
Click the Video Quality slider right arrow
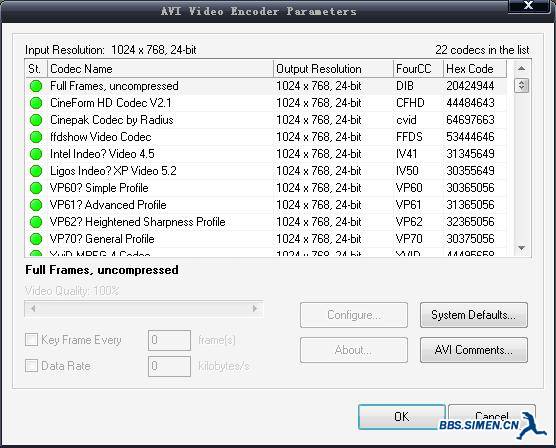[x=255, y=309]
